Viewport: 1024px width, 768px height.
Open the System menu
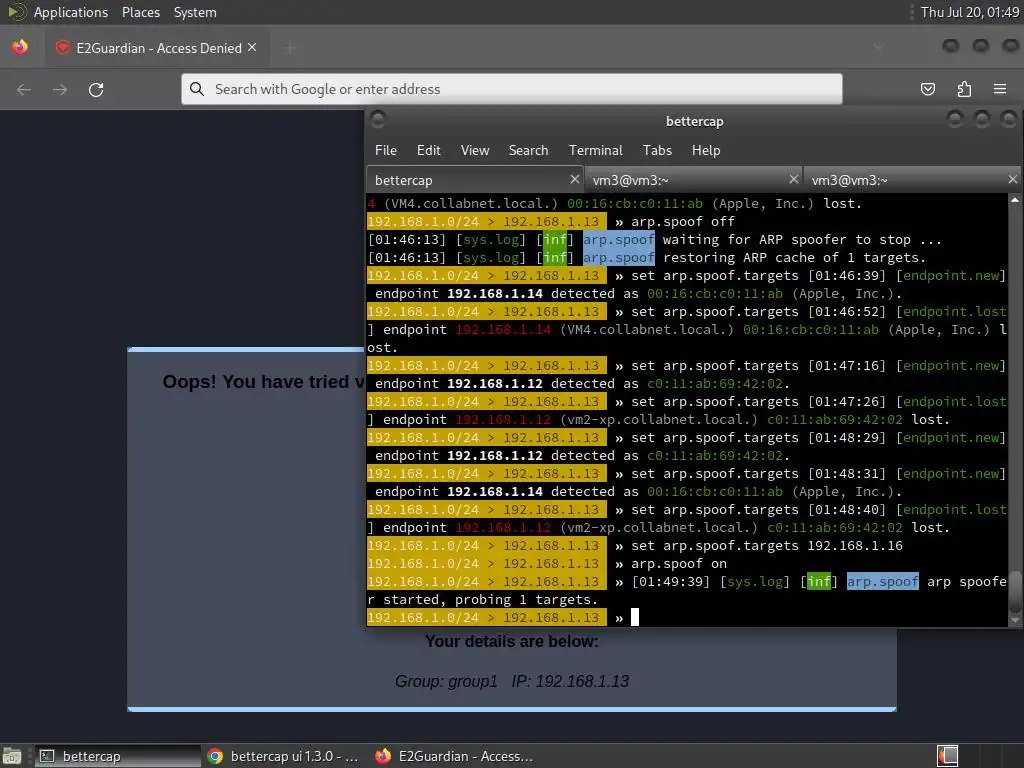(195, 12)
